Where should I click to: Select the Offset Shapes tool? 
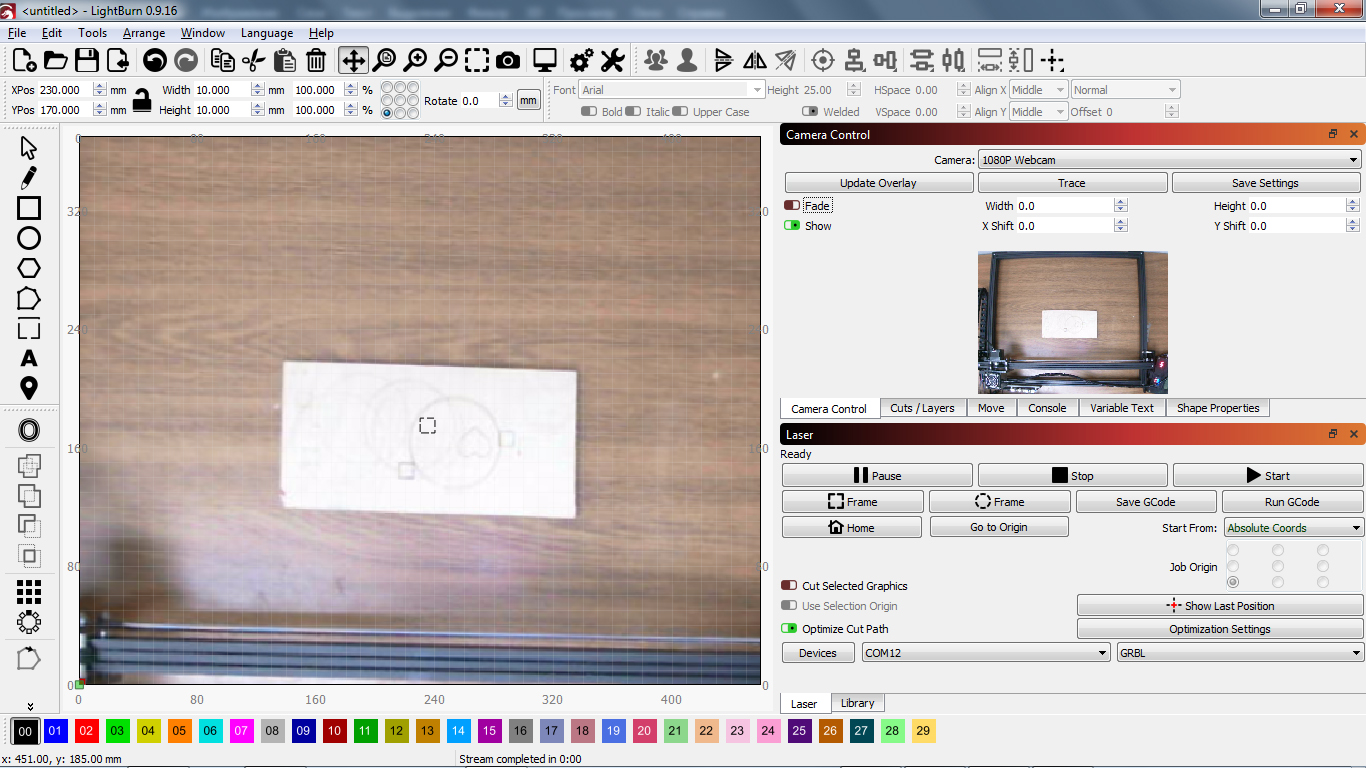coord(29,431)
